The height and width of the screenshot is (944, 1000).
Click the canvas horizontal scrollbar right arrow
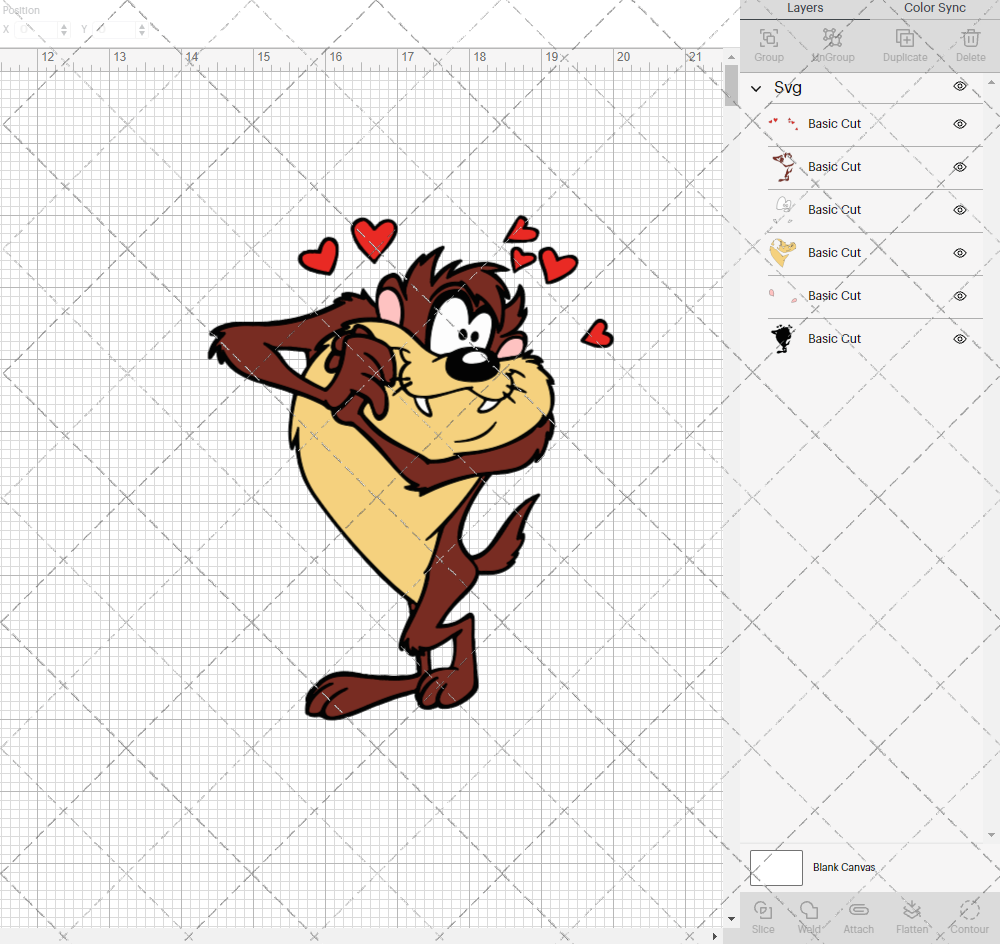(x=715, y=936)
